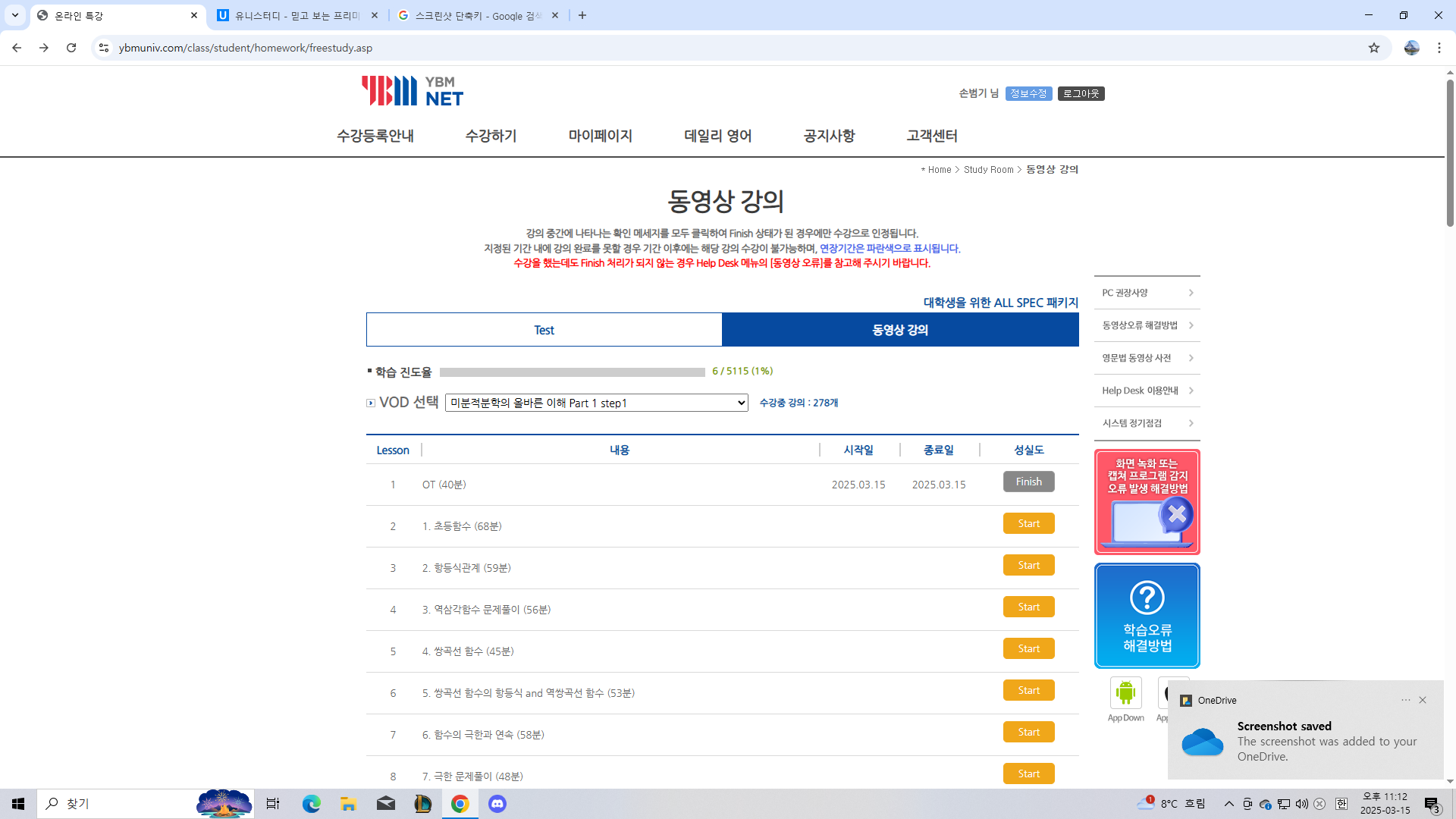Reload the page with refresh icon

[71, 48]
